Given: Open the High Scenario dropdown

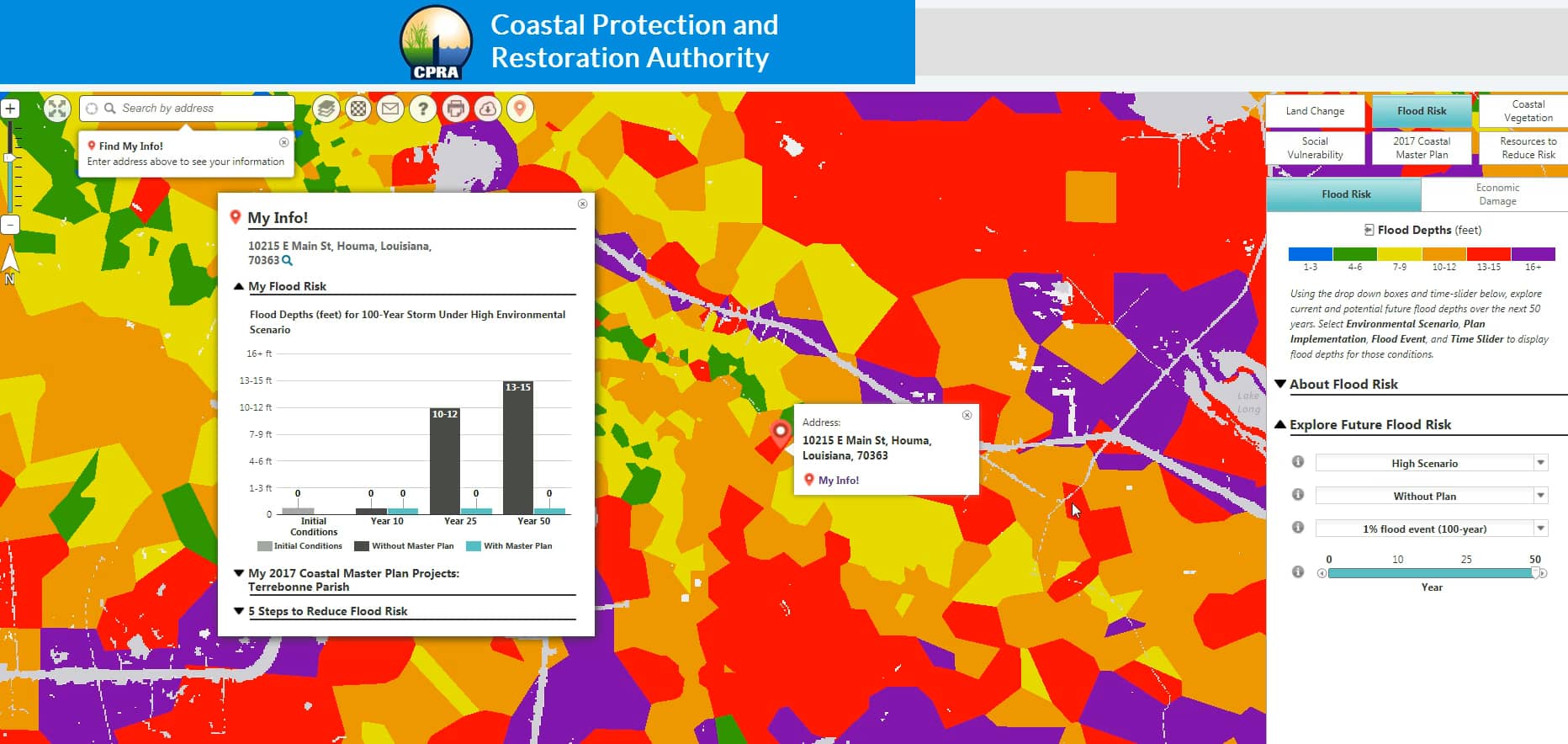Looking at the screenshot, I should coord(1432,463).
